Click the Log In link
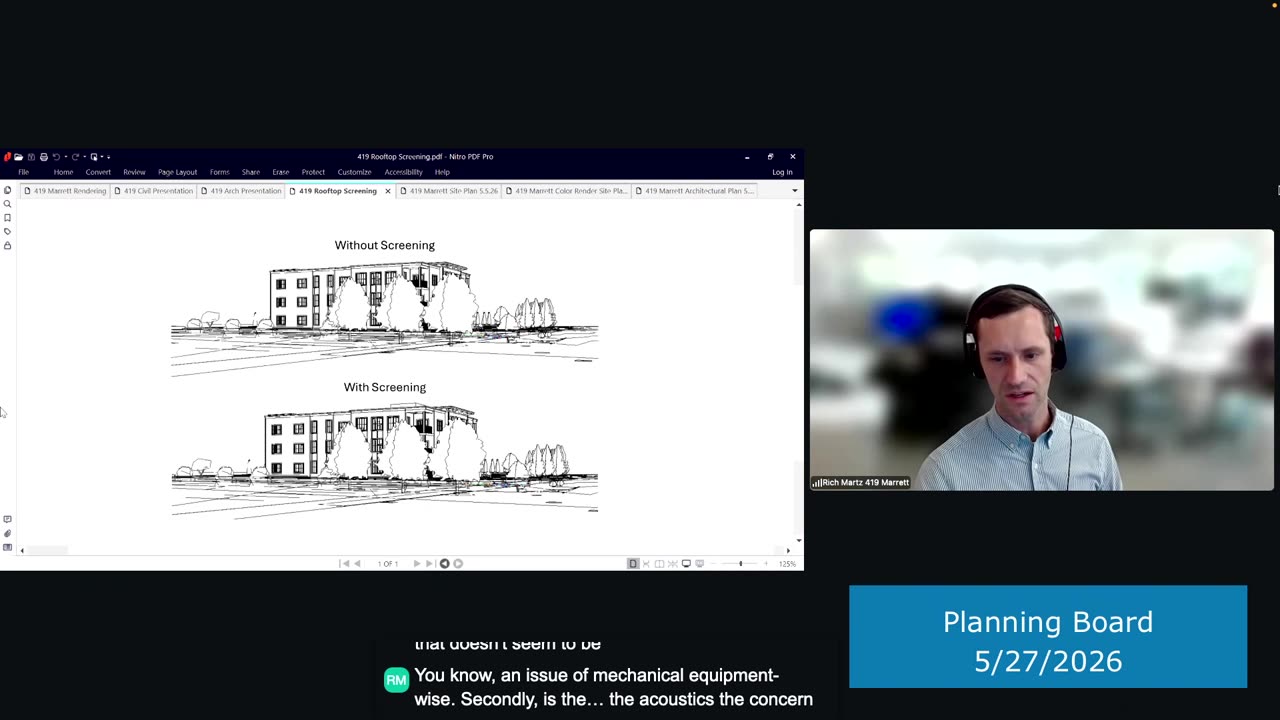The image size is (1280, 720). 782,172
